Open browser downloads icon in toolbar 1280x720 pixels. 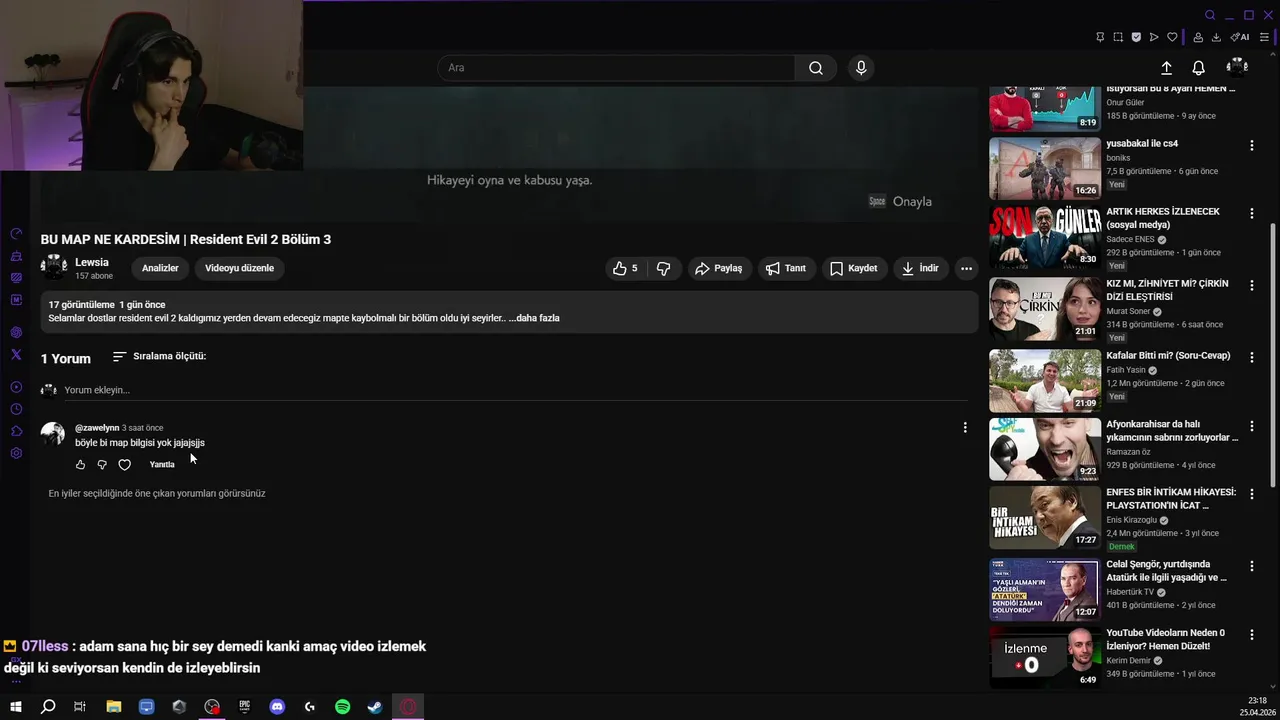[x=1216, y=37]
